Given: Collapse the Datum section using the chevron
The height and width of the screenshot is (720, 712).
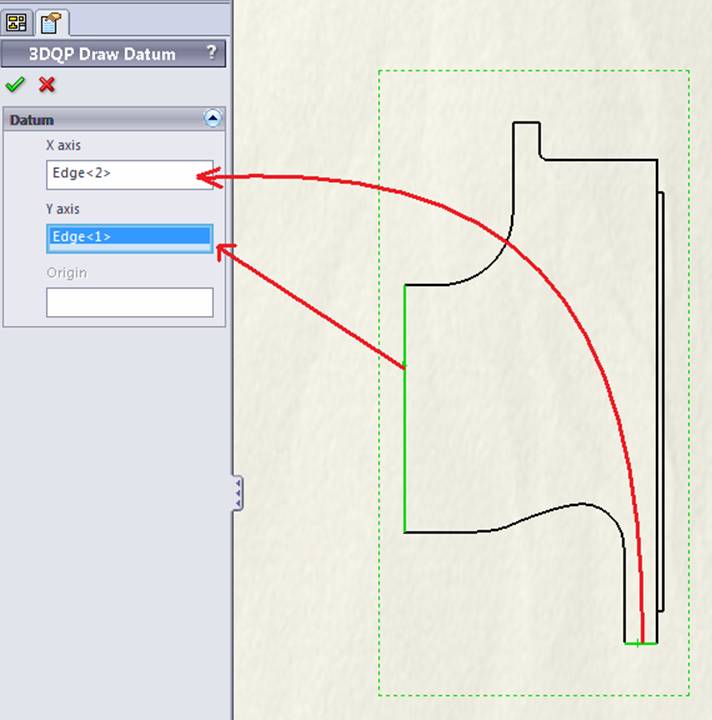Looking at the screenshot, I should click(x=212, y=119).
